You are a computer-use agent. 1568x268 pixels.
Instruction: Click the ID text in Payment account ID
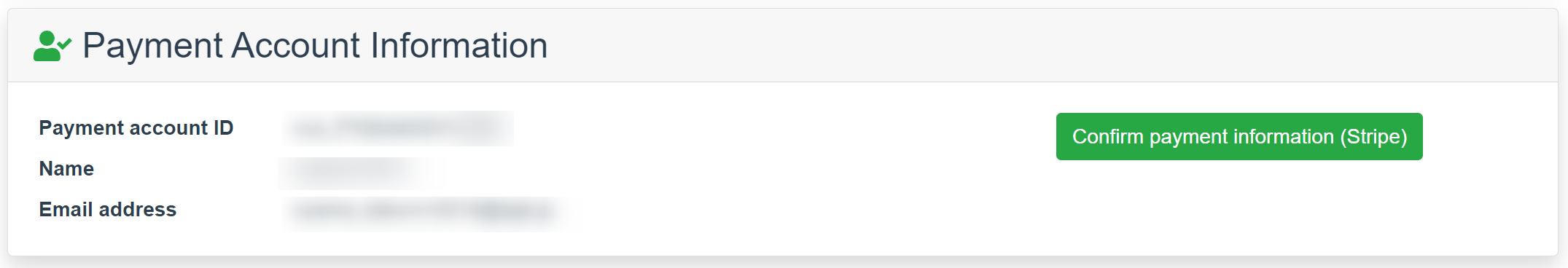[x=223, y=128]
